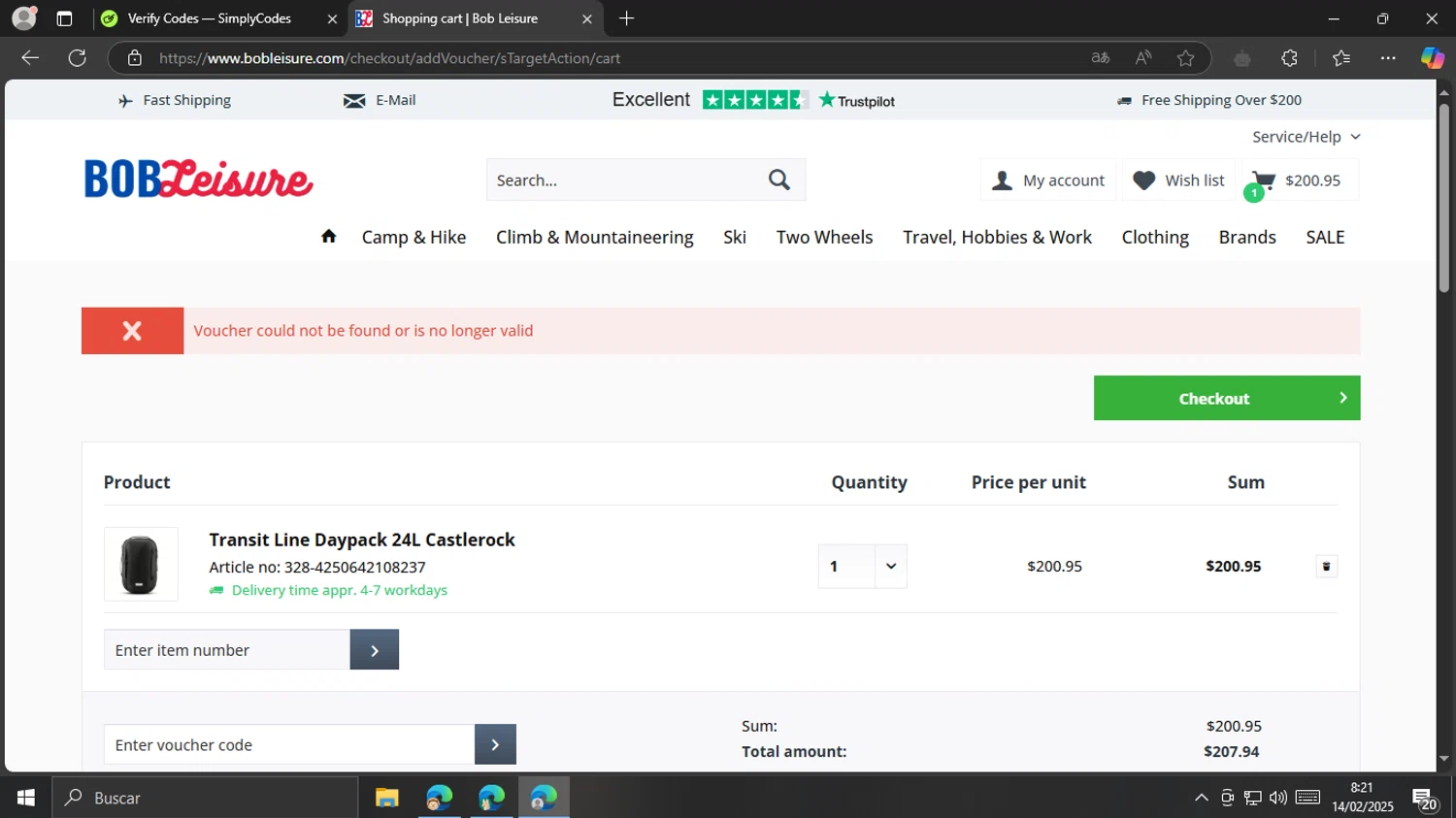View site information padlock icon

[x=135, y=58]
